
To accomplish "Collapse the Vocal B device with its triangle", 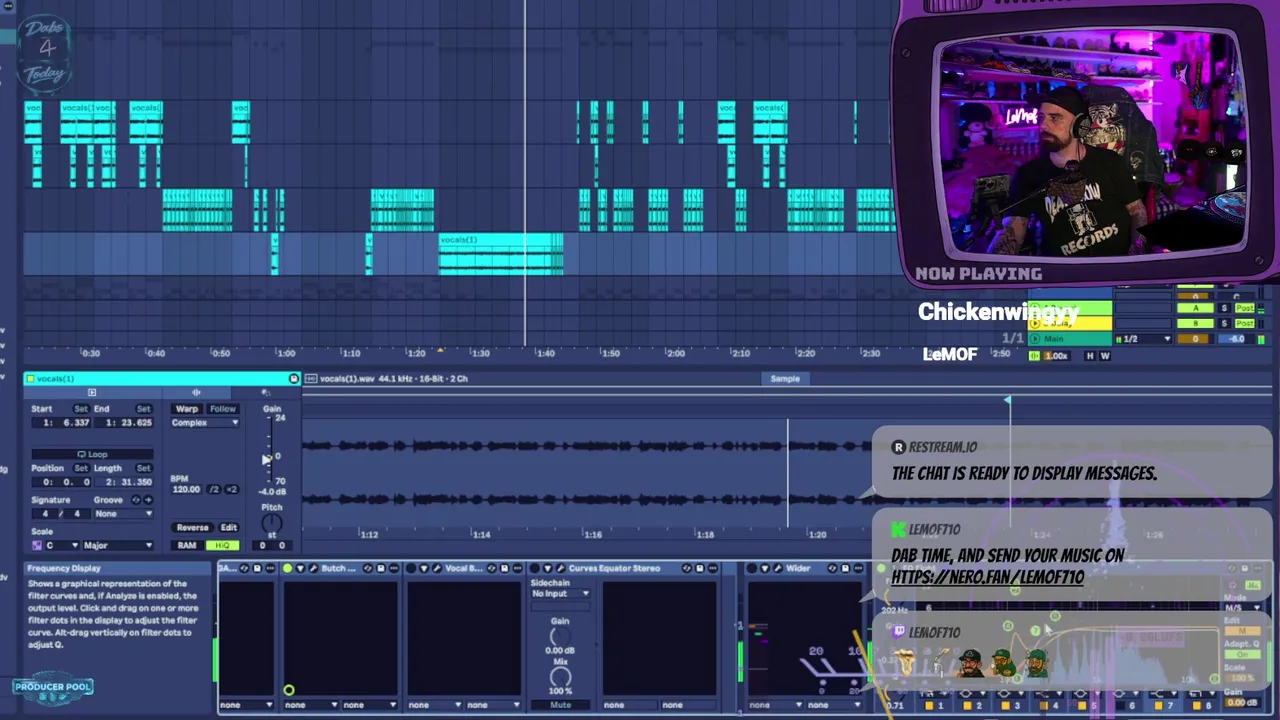I will click(424, 568).
